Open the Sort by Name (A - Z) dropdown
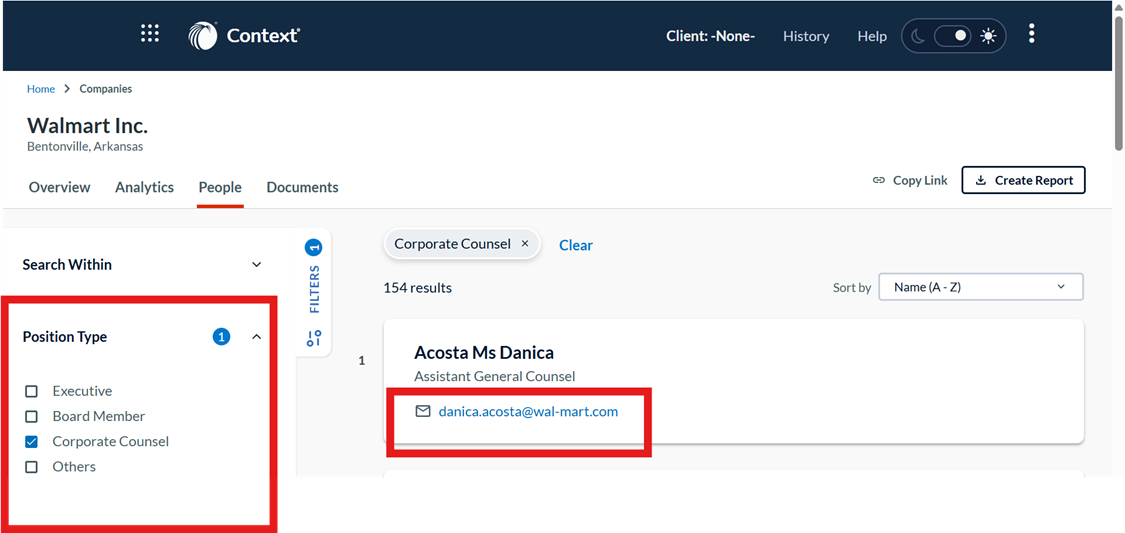 (981, 287)
